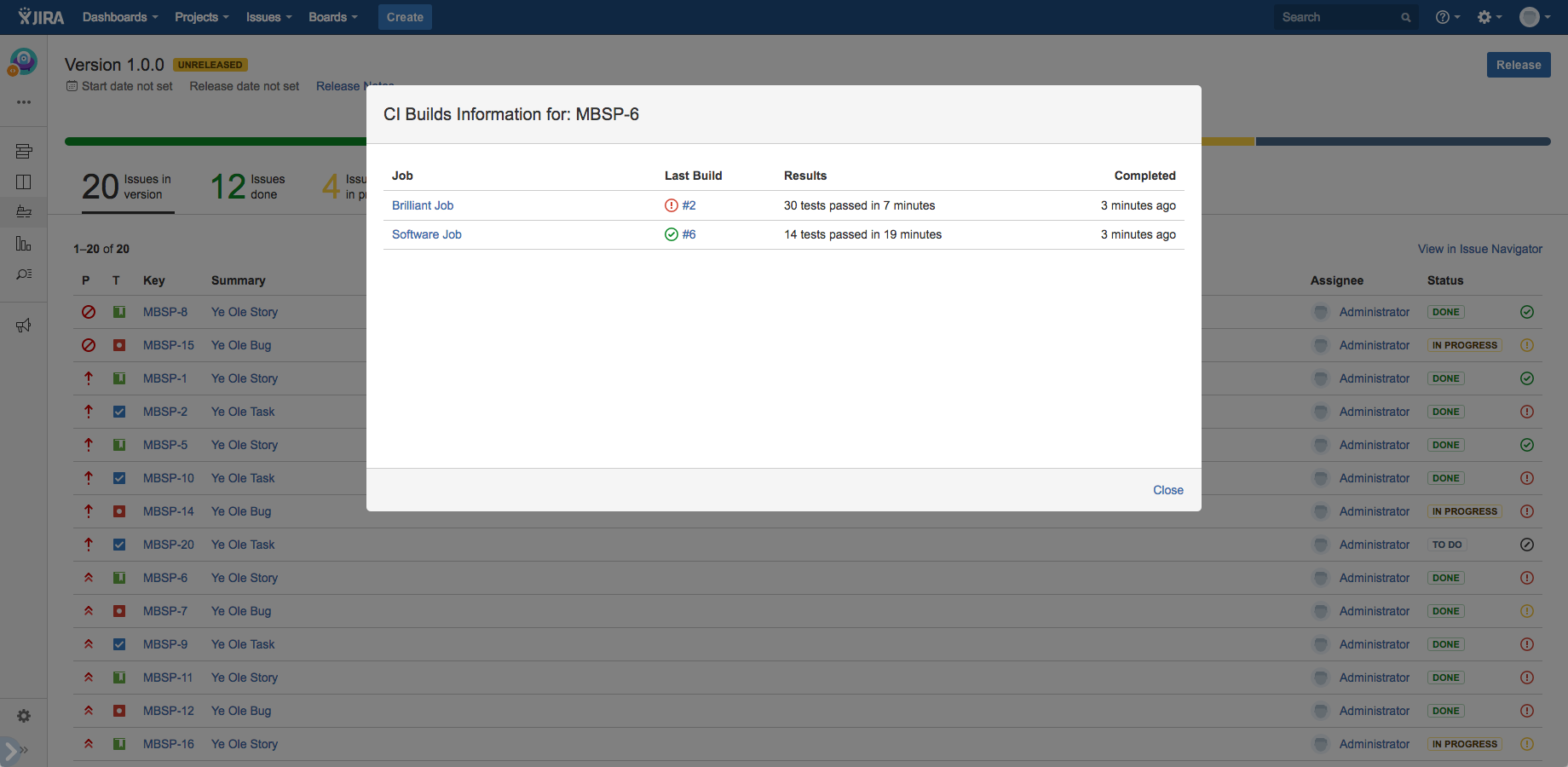Open successful build #6 link
The width and height of the screenshot is (1568, 767).
[x=689, y=234]
